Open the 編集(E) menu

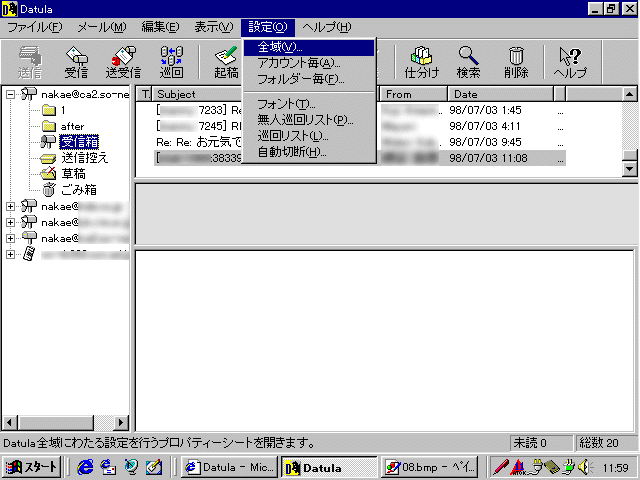(160, 27)
